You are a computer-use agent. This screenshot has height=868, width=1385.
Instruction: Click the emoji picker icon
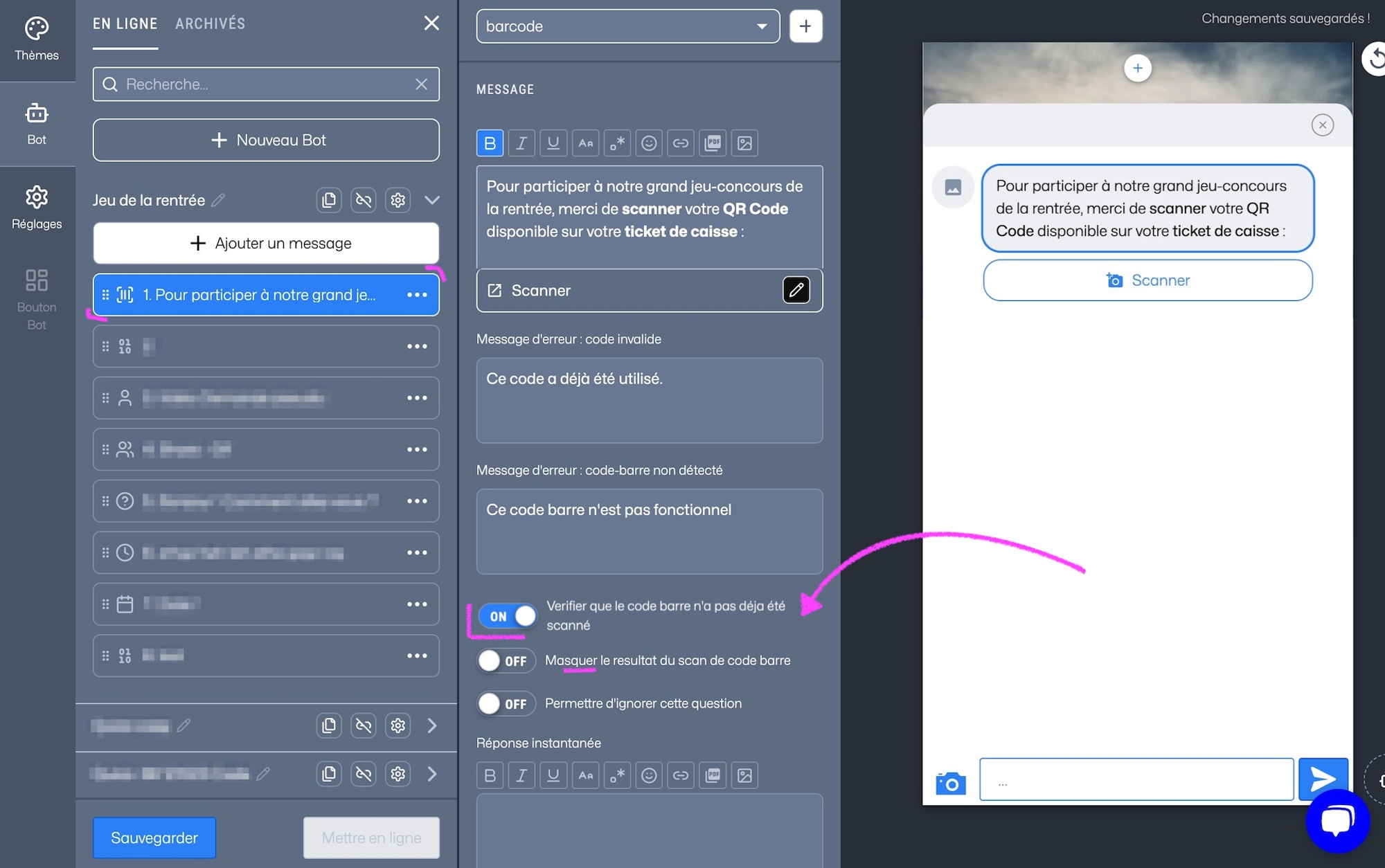(647, 142)
